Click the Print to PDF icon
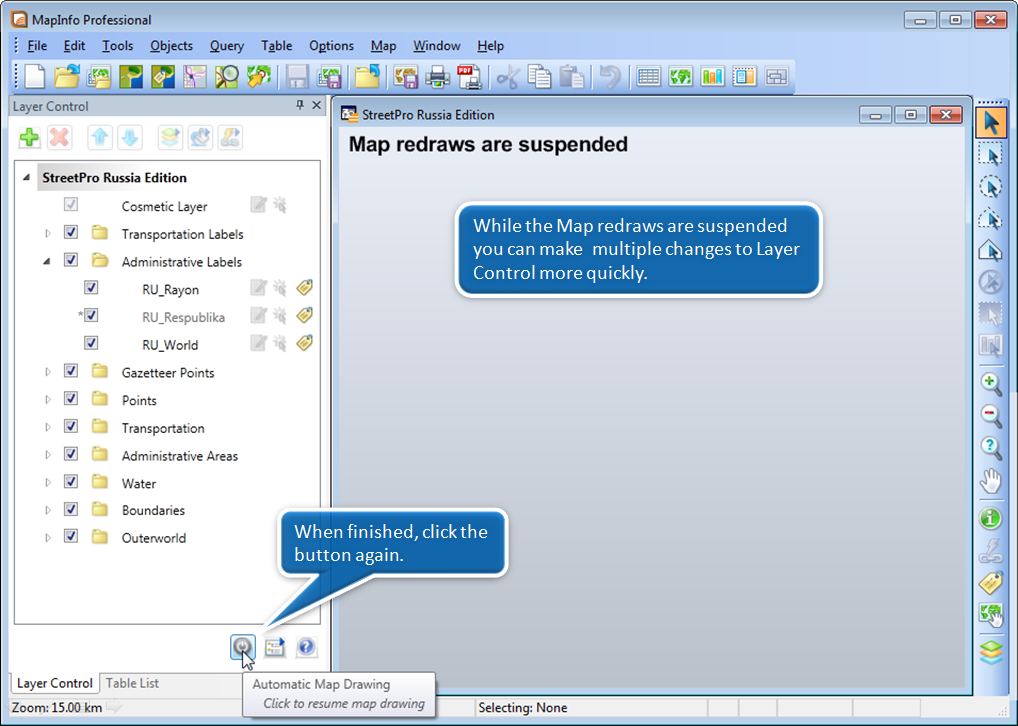 (469, 77)
